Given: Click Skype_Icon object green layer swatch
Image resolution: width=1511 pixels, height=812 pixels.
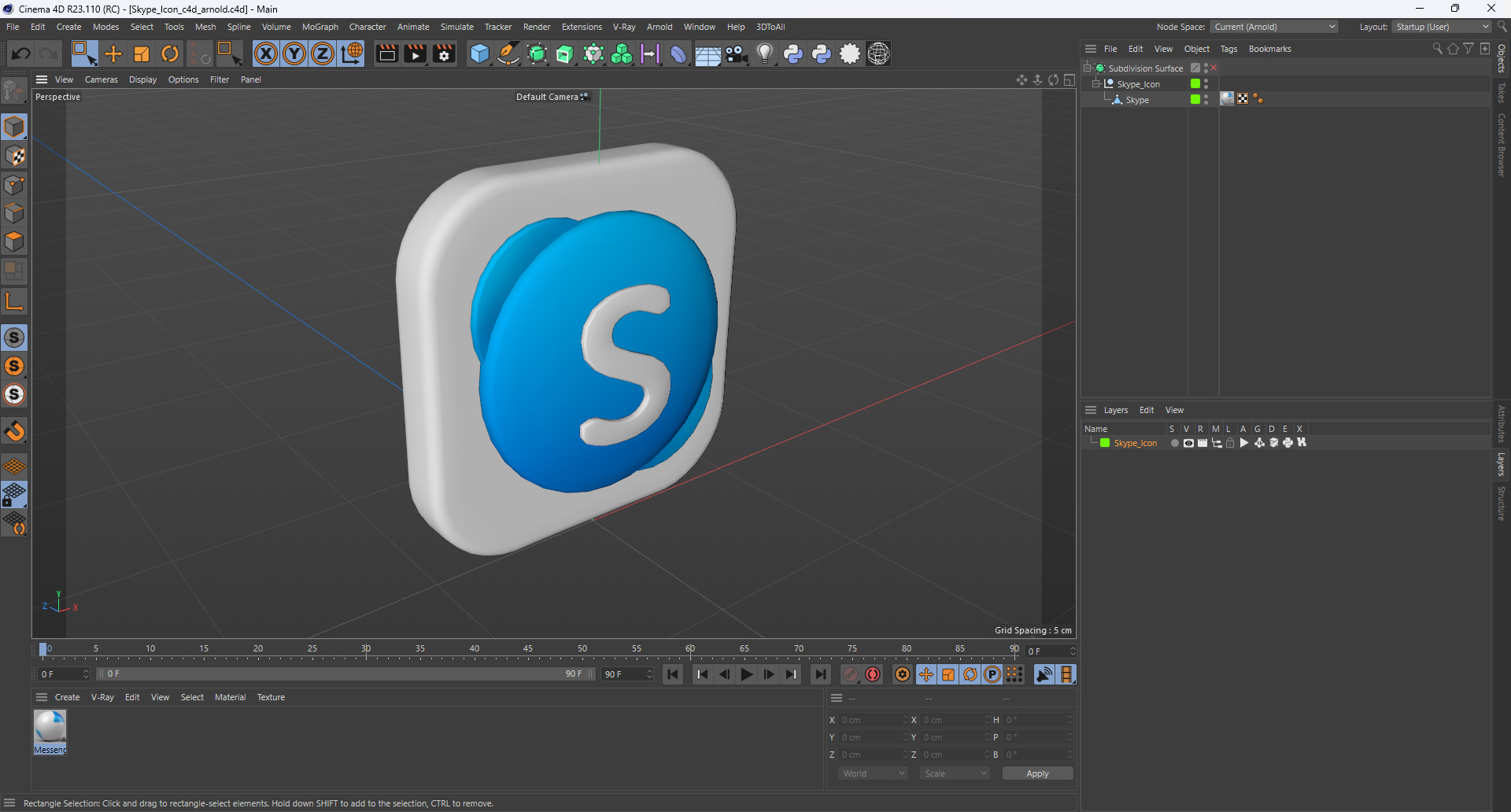Looking at the screenshot, I should tap(1195, 83).
